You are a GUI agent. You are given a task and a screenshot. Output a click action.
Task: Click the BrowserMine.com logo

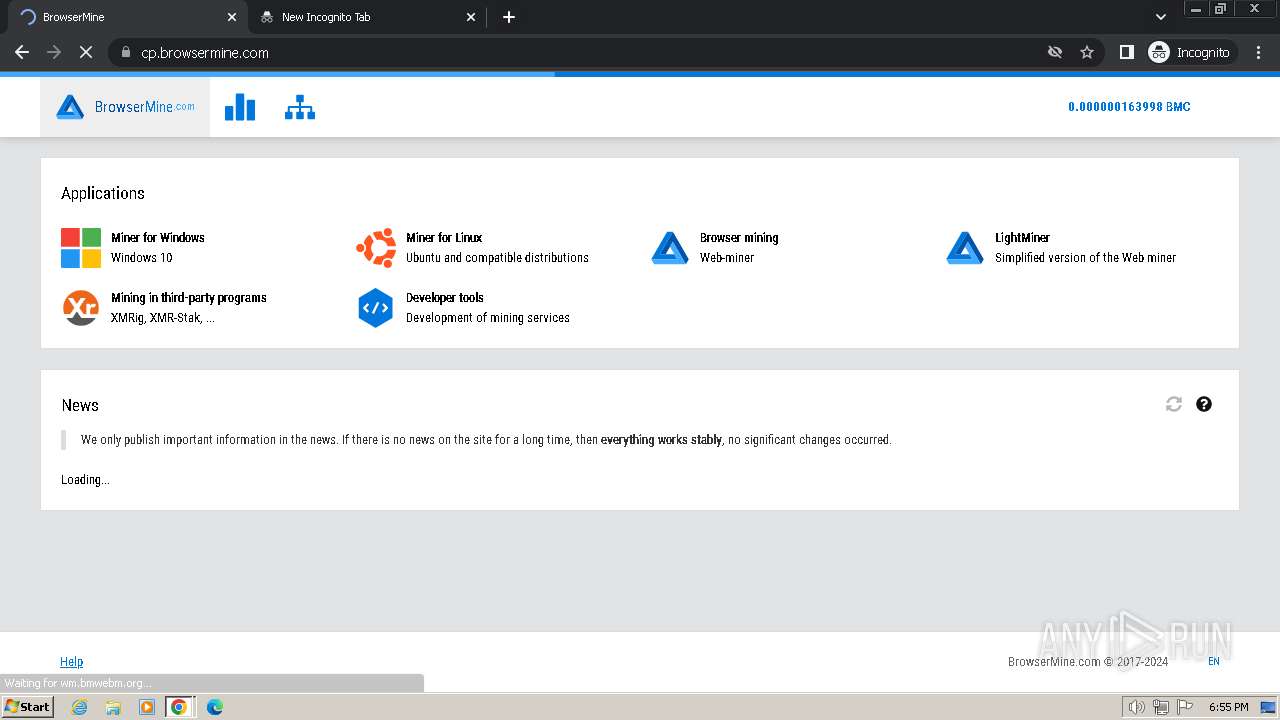(125, 107)
